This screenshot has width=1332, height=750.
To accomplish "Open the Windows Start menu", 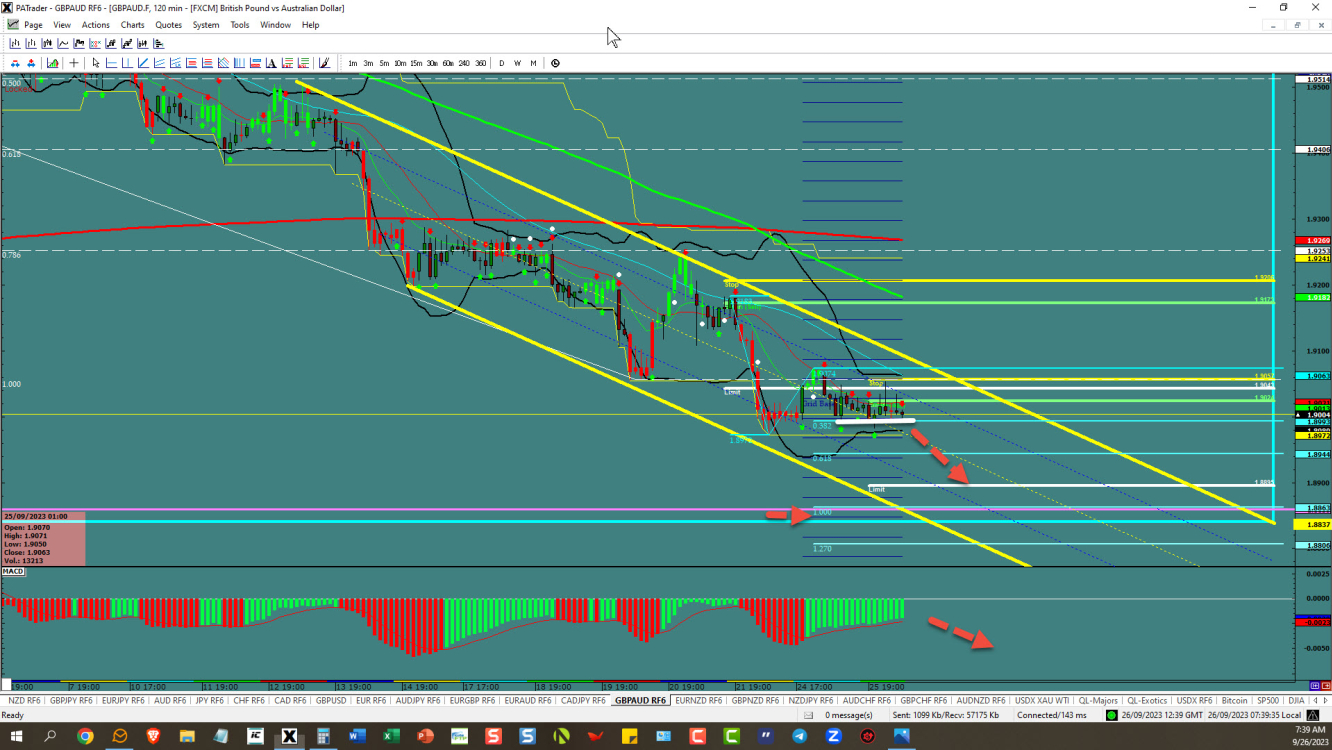I will [16, 736].
